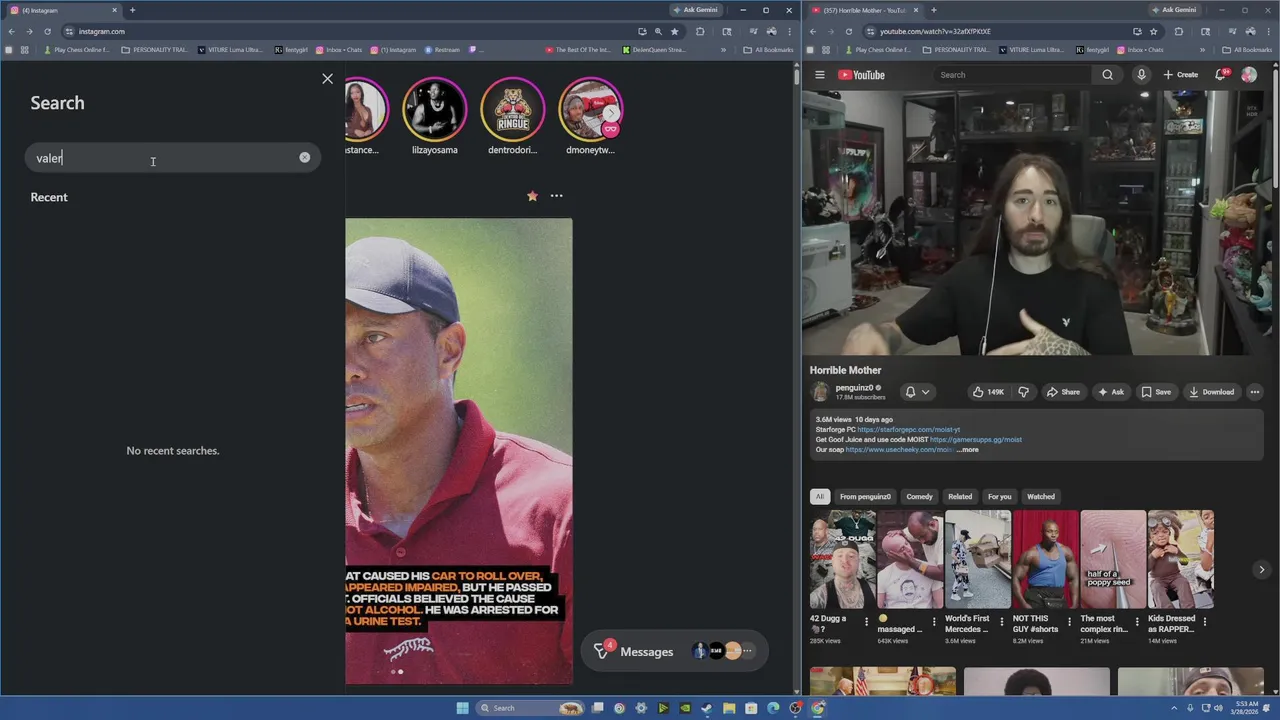1280x720 pixels.
Task: Go back in the Instagram browser window
Action: [x=11, y=31]
